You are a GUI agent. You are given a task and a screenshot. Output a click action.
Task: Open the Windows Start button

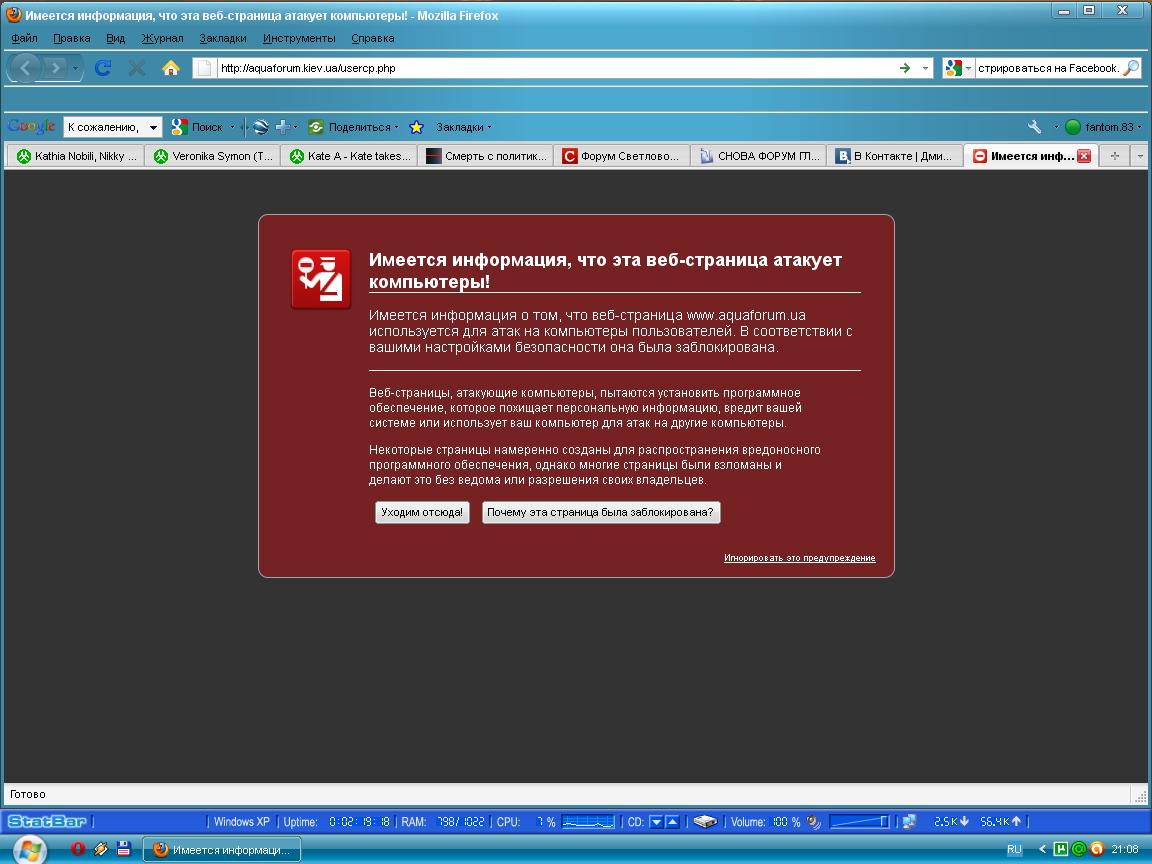pos(28,850)
